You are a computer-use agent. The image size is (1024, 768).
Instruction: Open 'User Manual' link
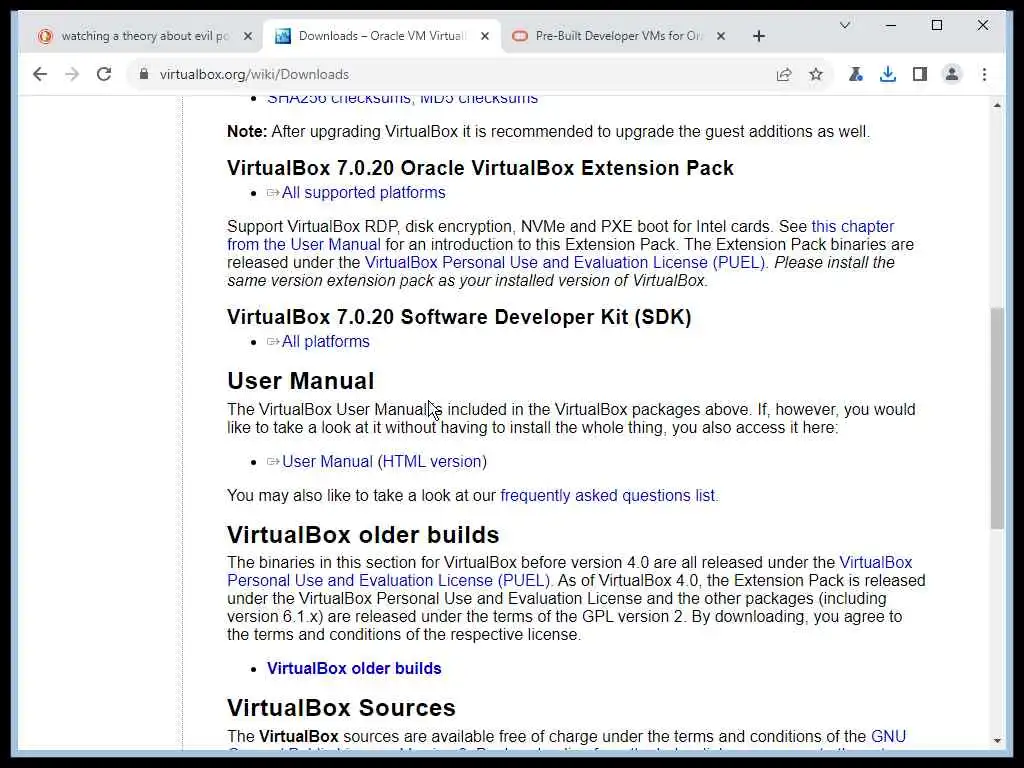[x=327, y=462]
